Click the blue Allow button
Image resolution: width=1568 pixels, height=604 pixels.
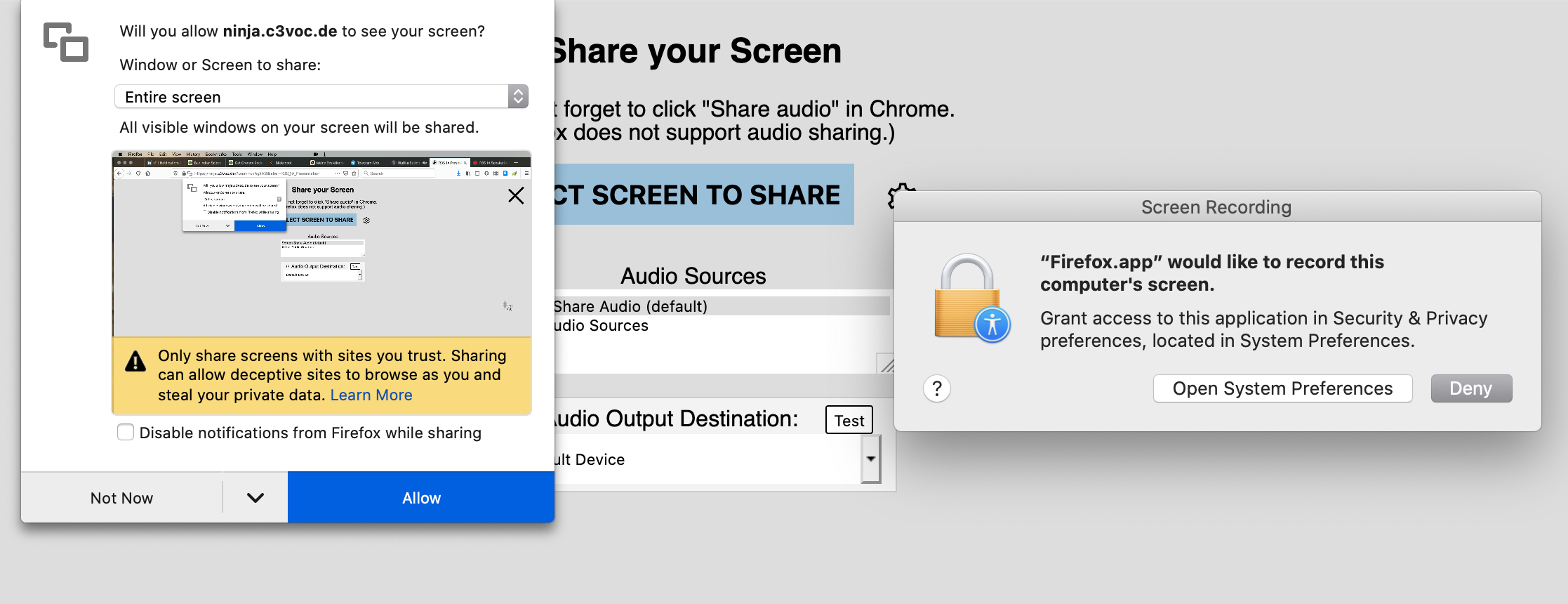point(421,497)
